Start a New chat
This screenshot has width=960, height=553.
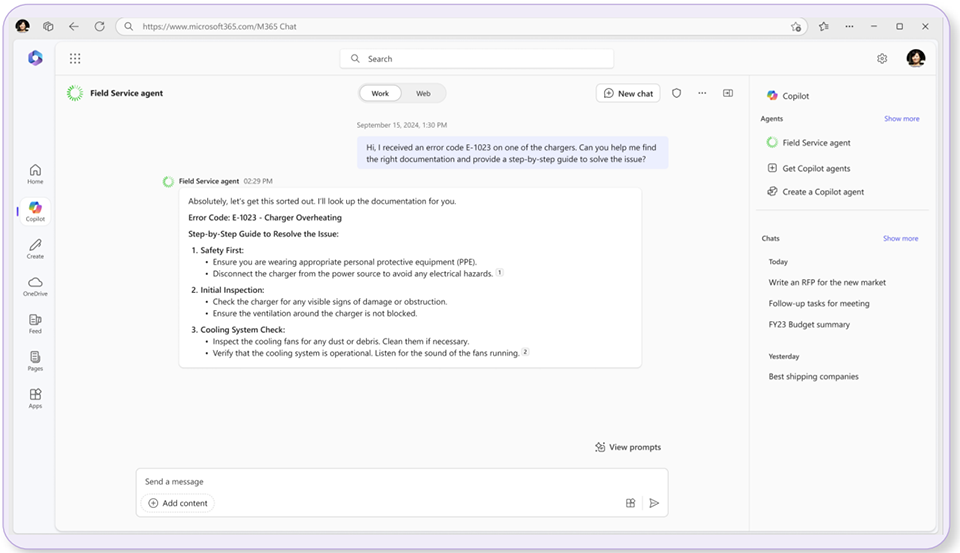628,93
